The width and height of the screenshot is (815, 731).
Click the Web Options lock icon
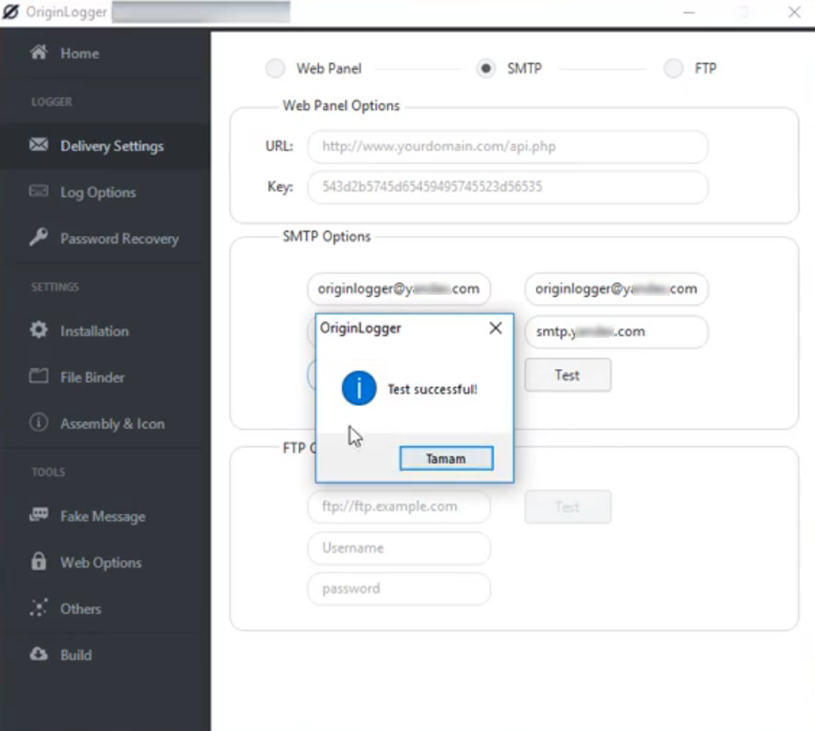coord(39,562)
